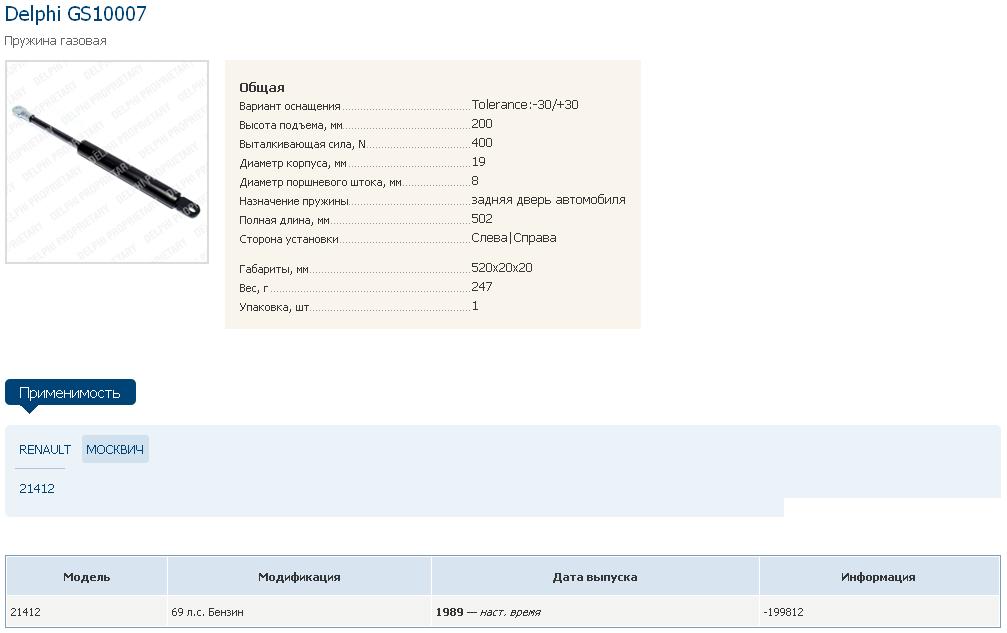1007x633 pixels.
Task: Click the Delphi GS10007 heading
Action: coord(75,13)
